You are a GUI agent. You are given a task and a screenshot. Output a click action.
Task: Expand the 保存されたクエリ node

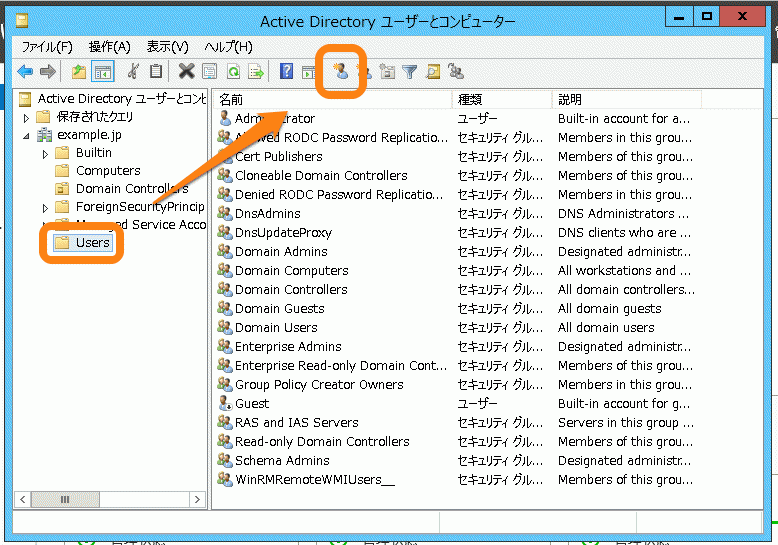click(x=26, y=118)
